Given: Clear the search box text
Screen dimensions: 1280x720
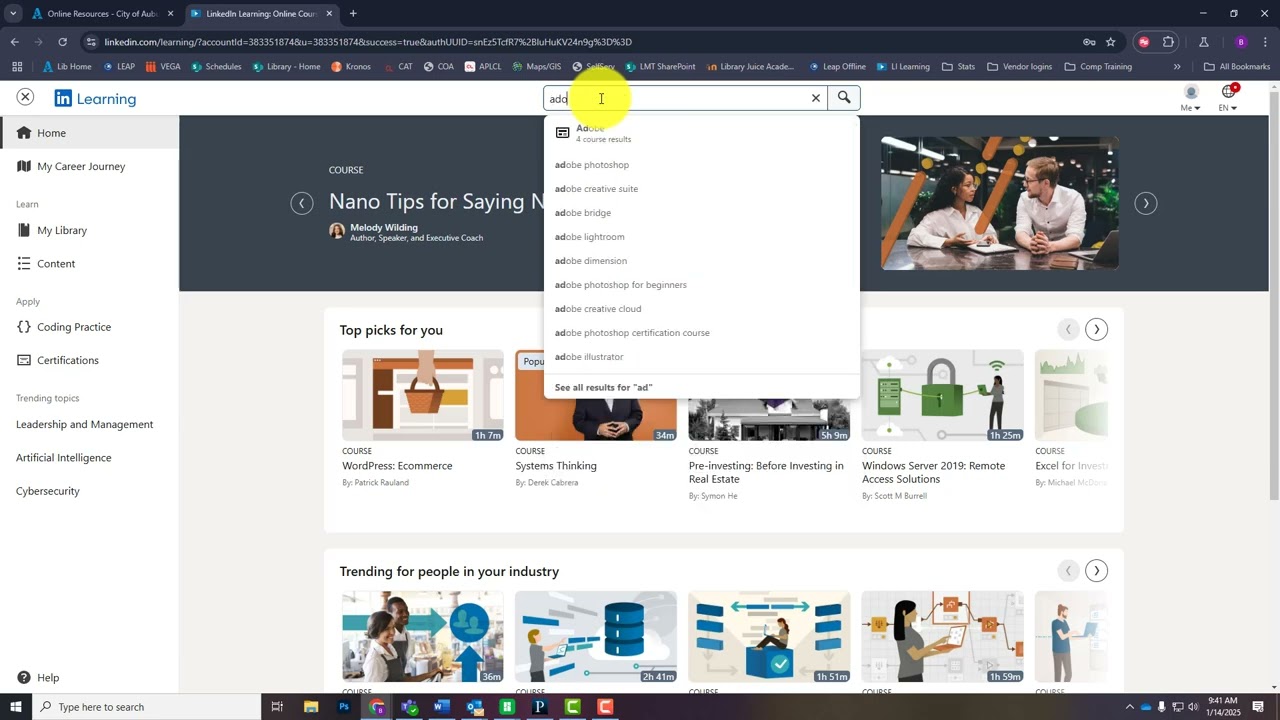Looking at the screenshot, I should click(815, 98).
